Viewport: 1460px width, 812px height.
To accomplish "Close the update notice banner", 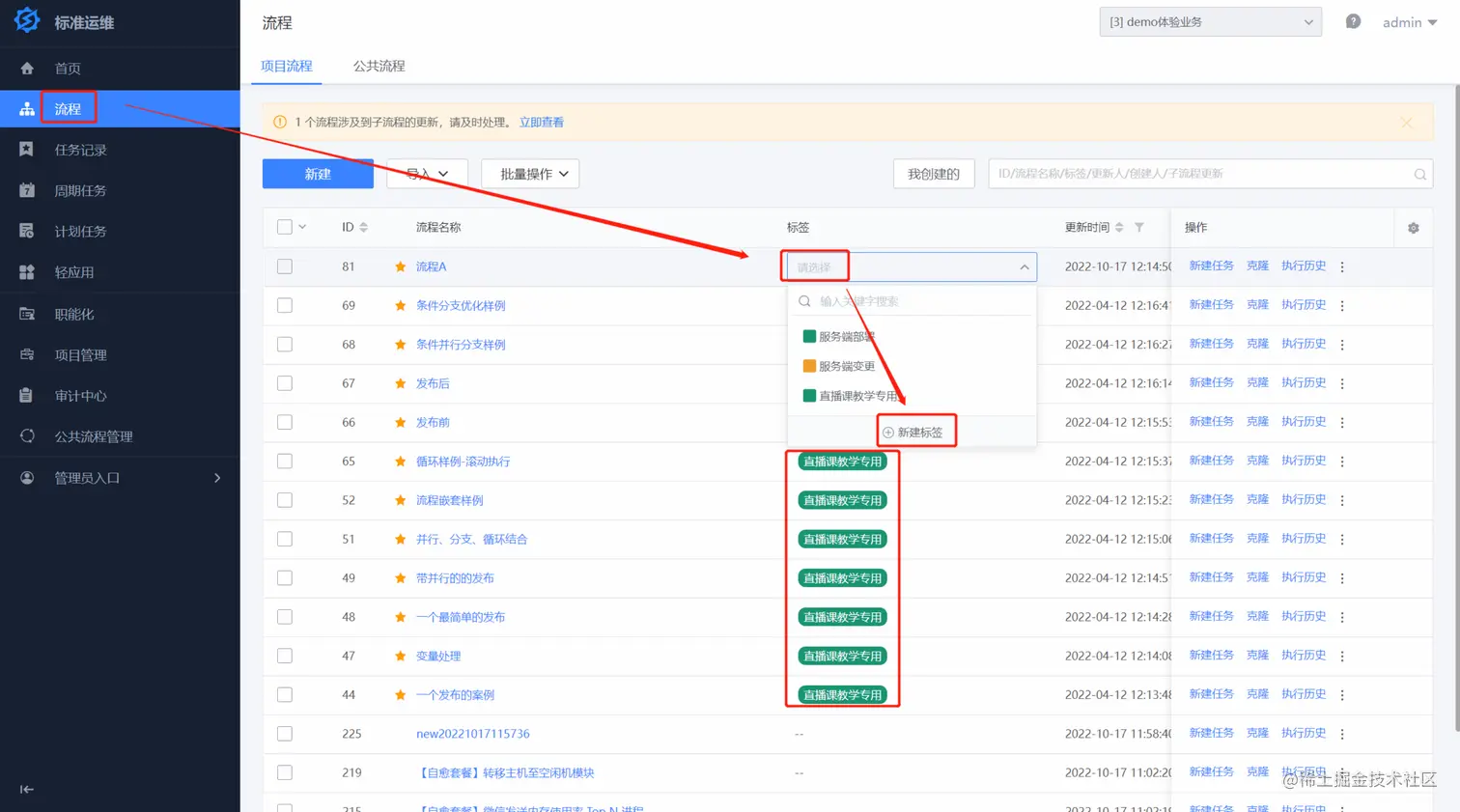I will [1406, 123].
